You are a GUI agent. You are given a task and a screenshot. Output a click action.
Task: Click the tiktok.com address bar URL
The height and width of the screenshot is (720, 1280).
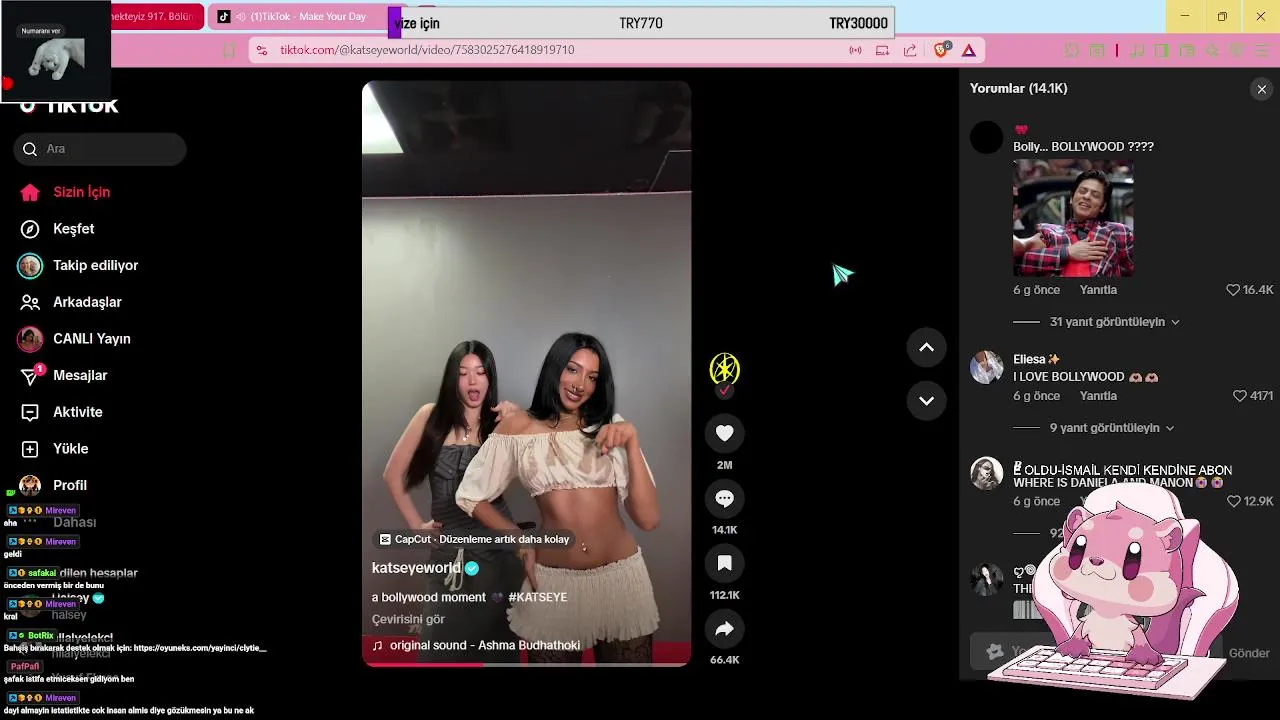pyautogui.click(x=427, y=50)
